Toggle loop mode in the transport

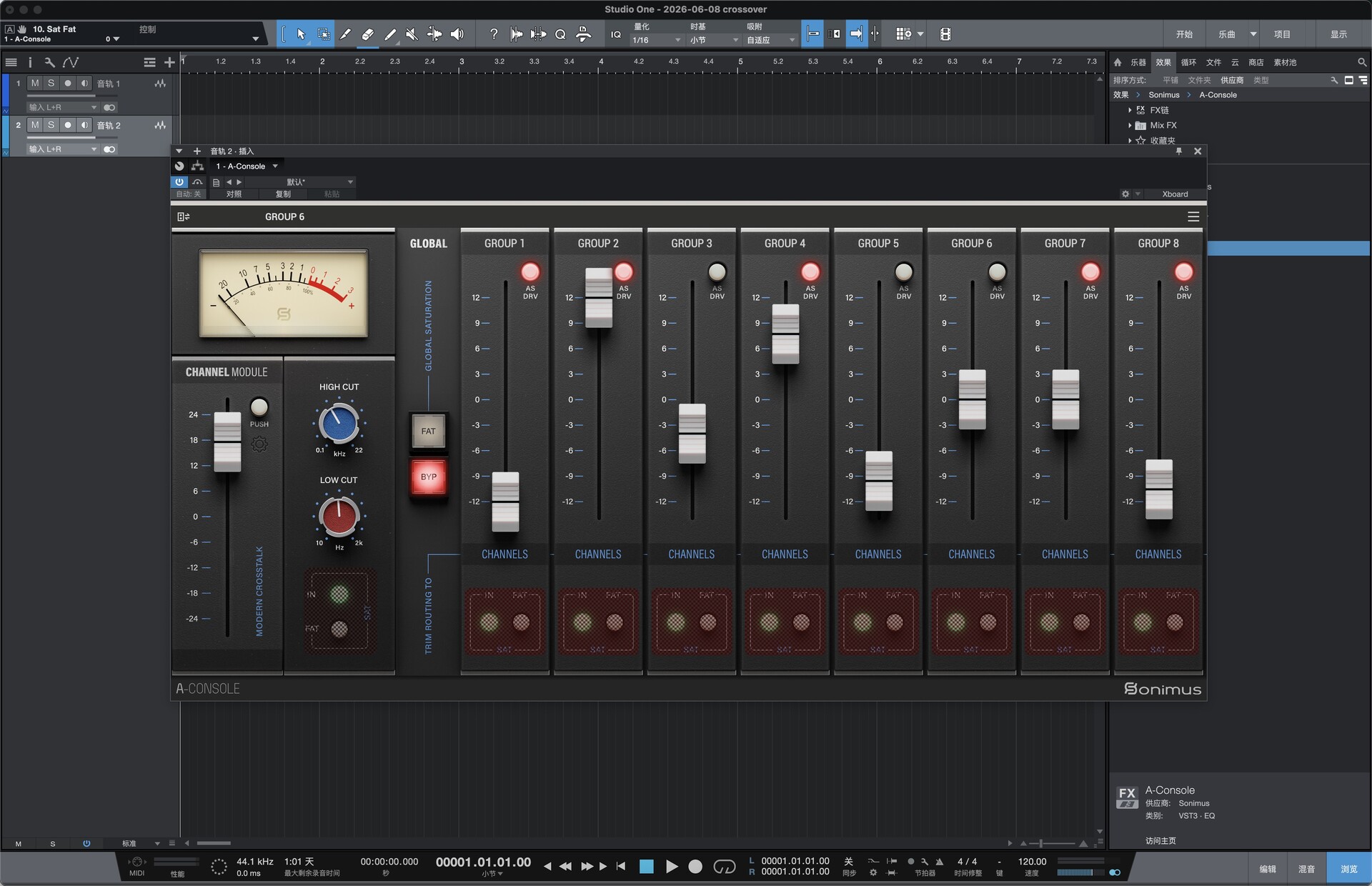pyautogui.click(x=724, y=866)
